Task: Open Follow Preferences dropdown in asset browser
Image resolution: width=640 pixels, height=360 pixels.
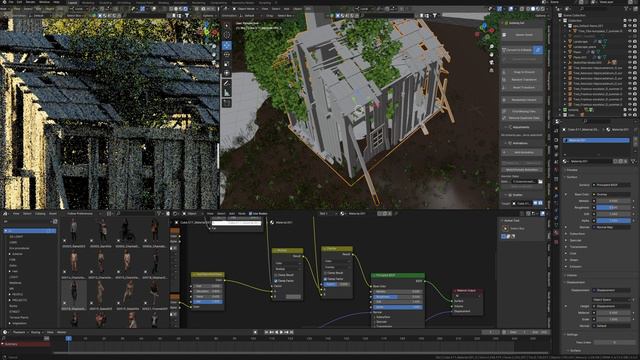Action: pyautogui.click(x=82, y=213)
